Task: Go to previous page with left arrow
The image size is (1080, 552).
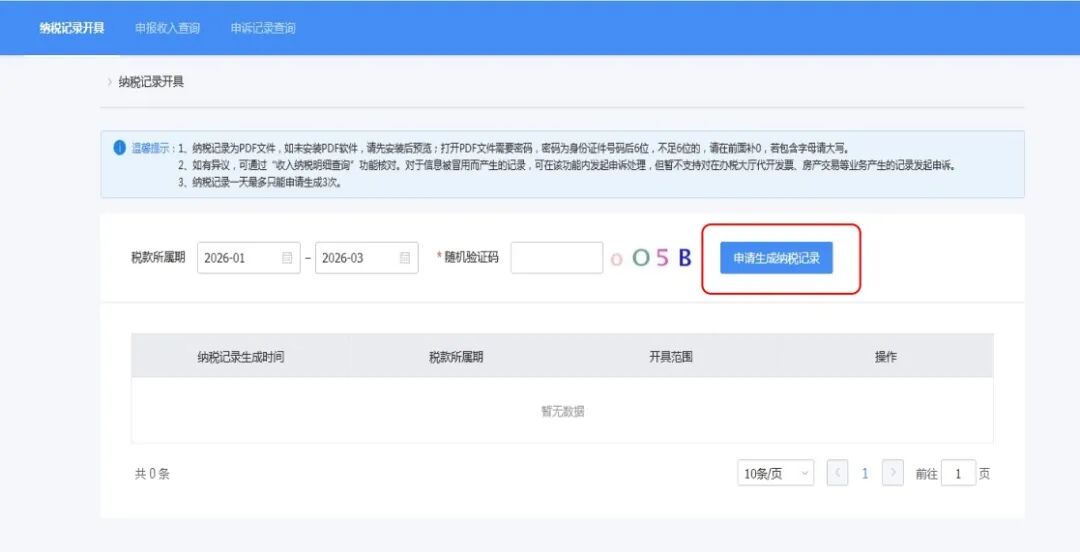Action: pos(838,474)
